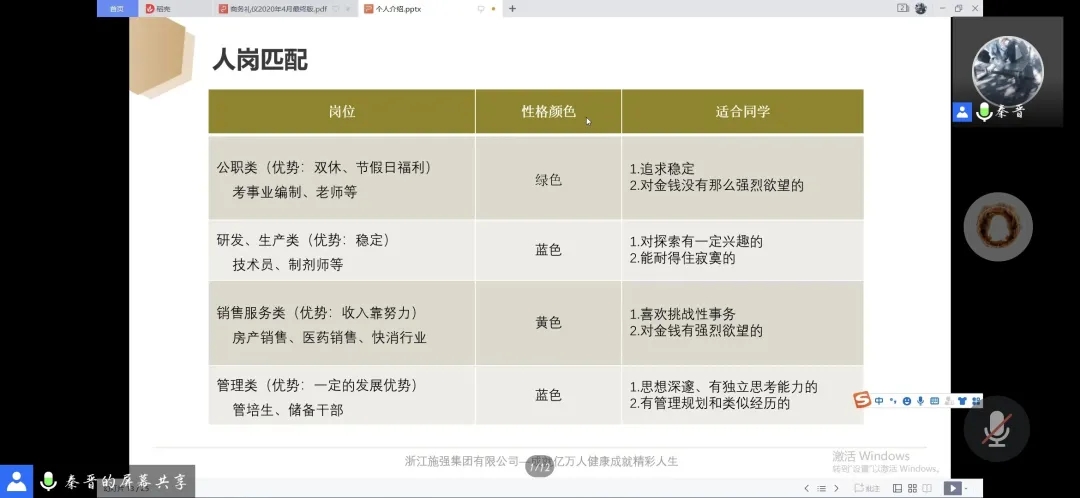Go to previous slide arrow

[x=808, y=488]
